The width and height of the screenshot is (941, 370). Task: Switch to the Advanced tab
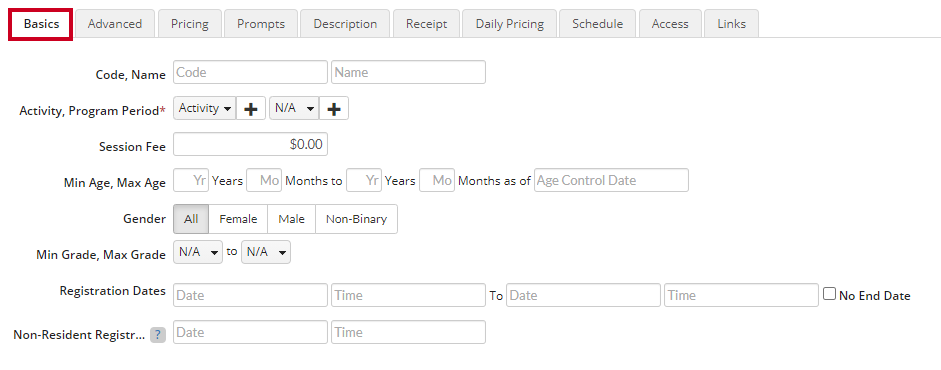click(x=115, y=24)
